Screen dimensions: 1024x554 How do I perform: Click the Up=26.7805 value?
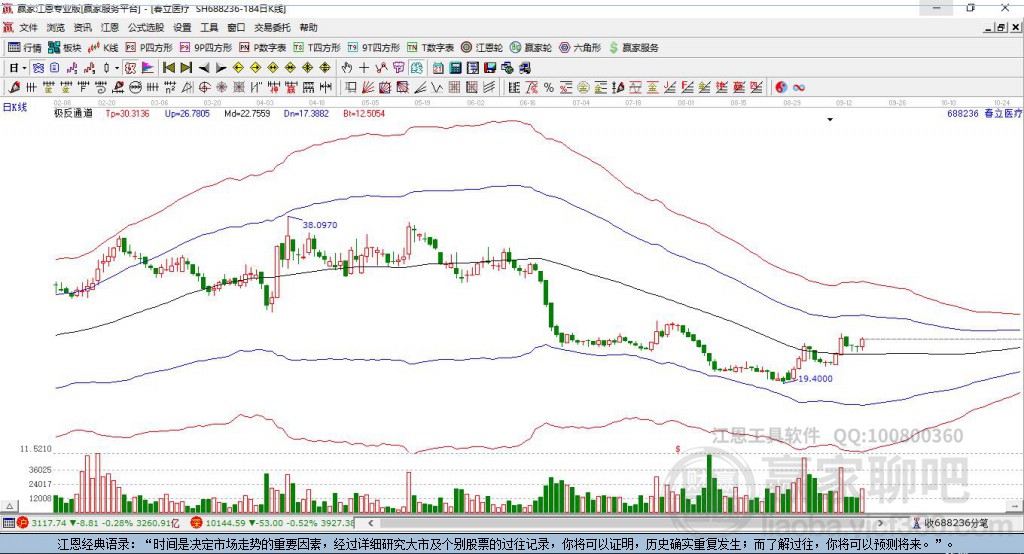coord(187,113)
